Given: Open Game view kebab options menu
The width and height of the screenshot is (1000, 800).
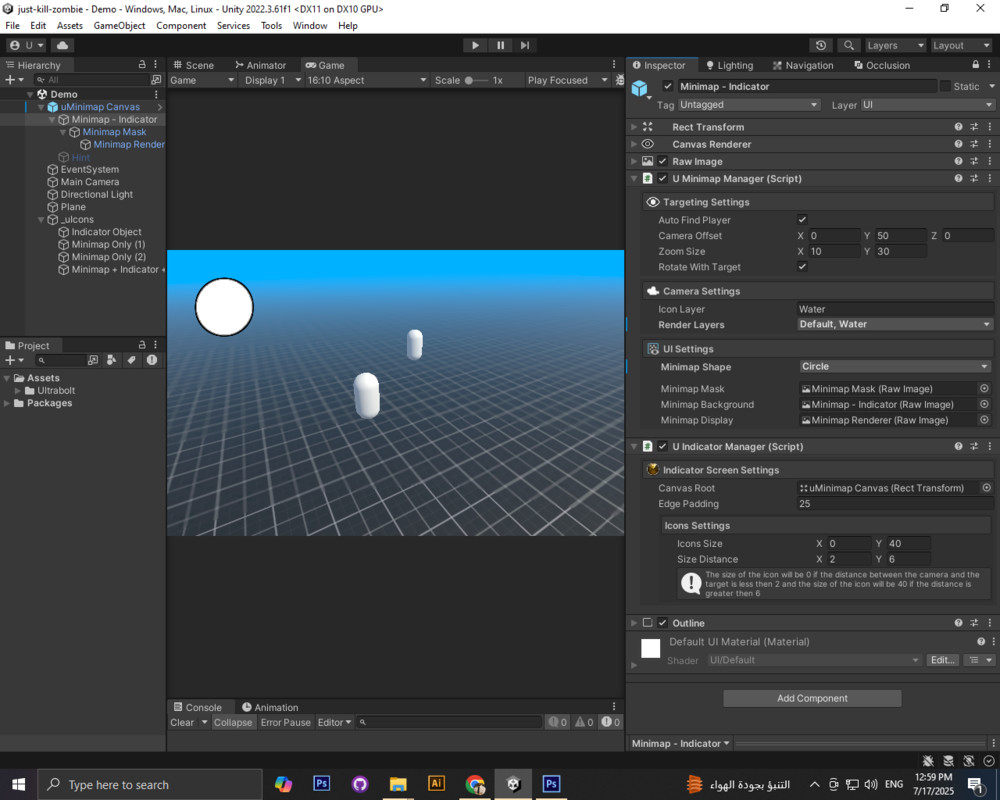Looking at the screenshot, I should (614, 64).
